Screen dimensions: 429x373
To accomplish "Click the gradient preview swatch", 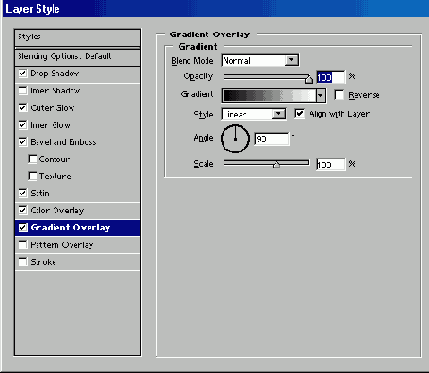I will (x=269, y=96).
